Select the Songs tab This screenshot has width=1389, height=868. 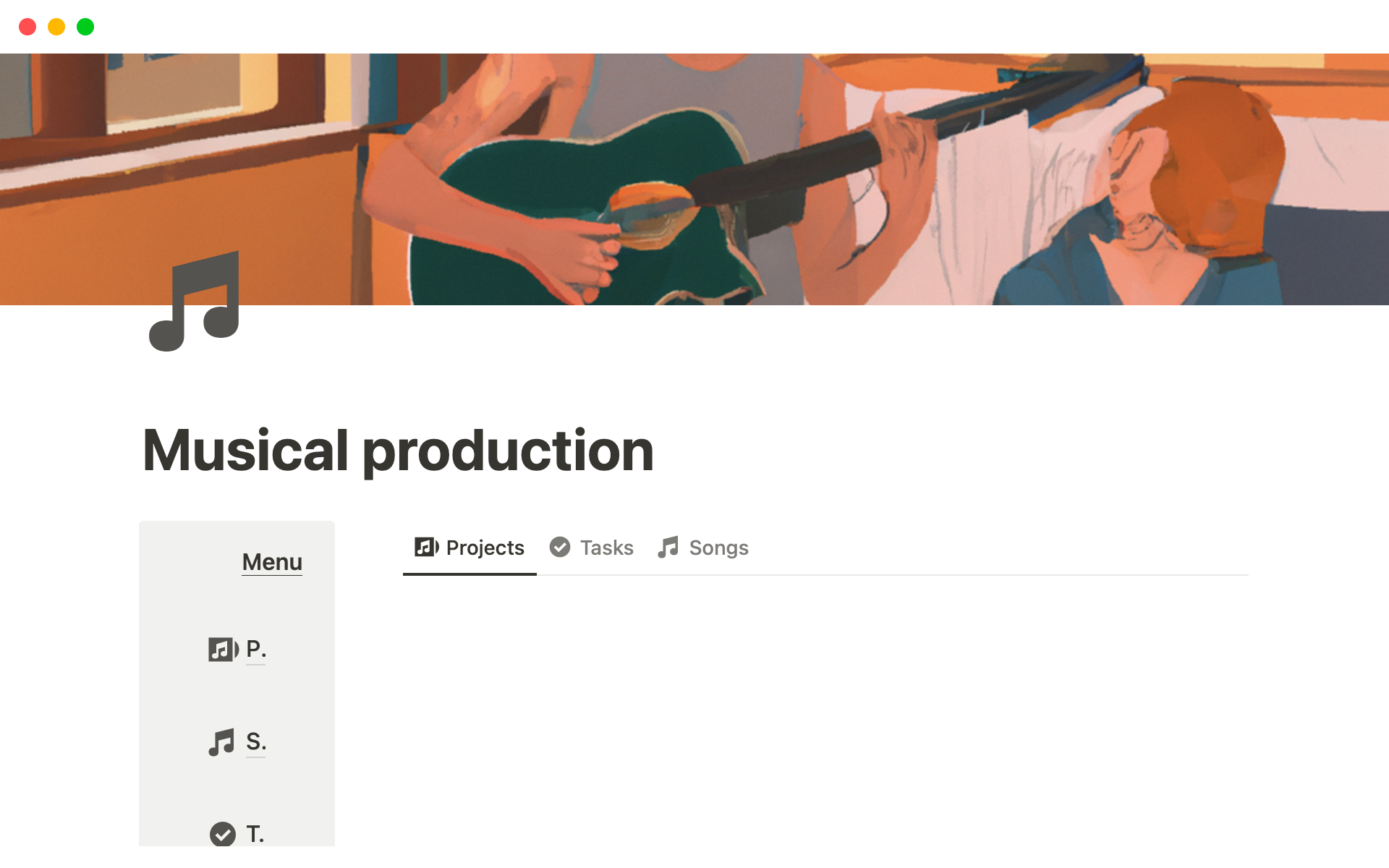[718, 548]
